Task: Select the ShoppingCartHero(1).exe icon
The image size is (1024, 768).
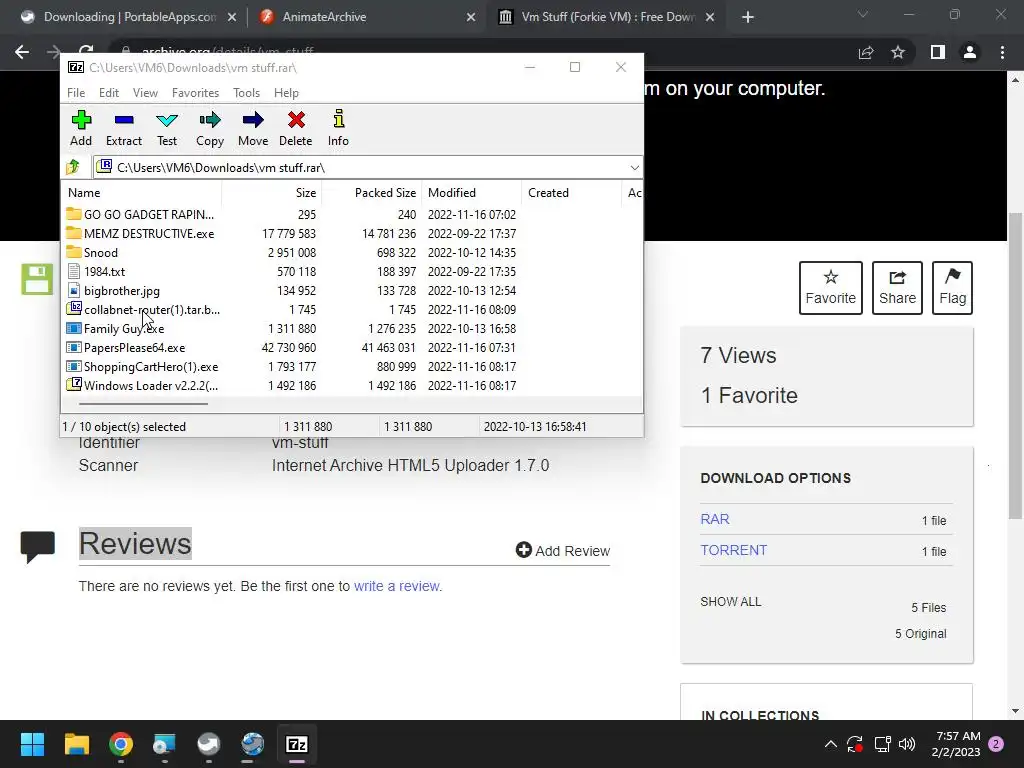Action: [74, 366]
